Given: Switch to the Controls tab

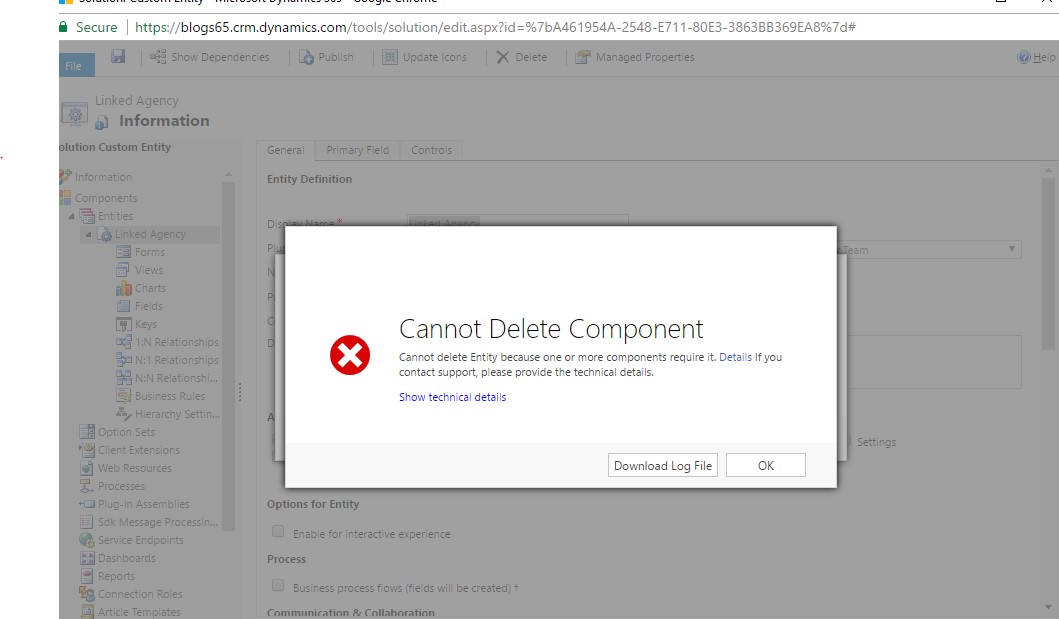Looking at the screenshot, I should (432, 150).
